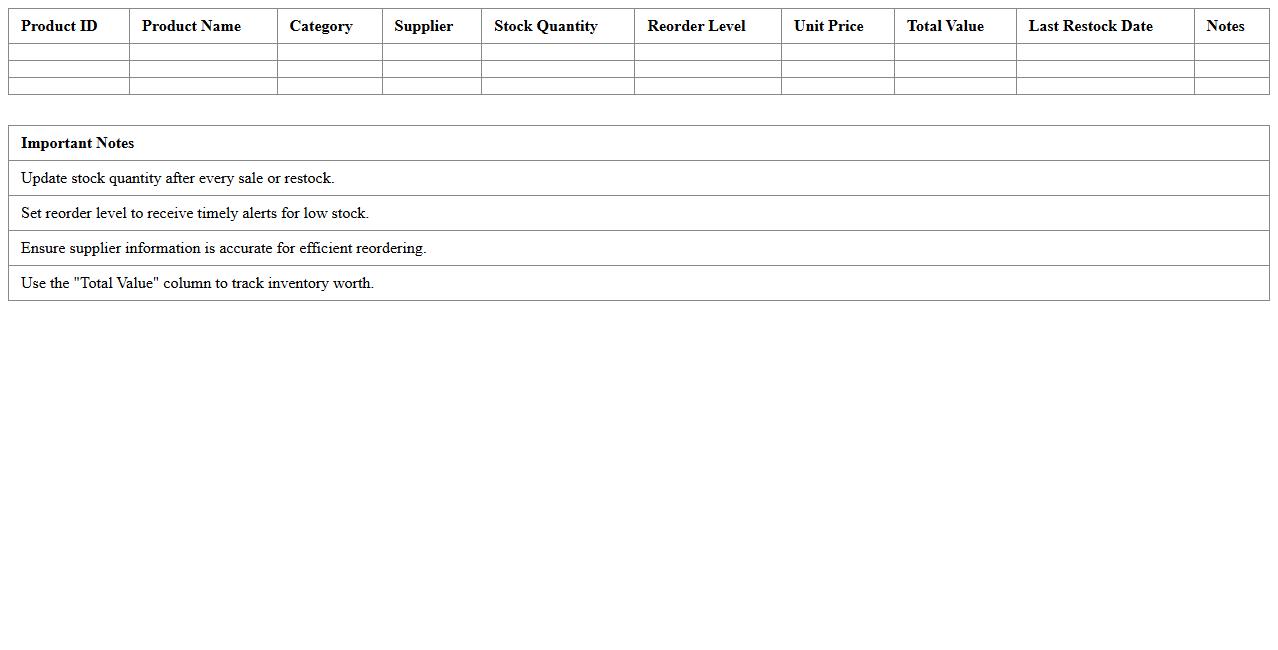Click the Important Notes heading
The image size is (1278, 650).
[x=77, y=143]
